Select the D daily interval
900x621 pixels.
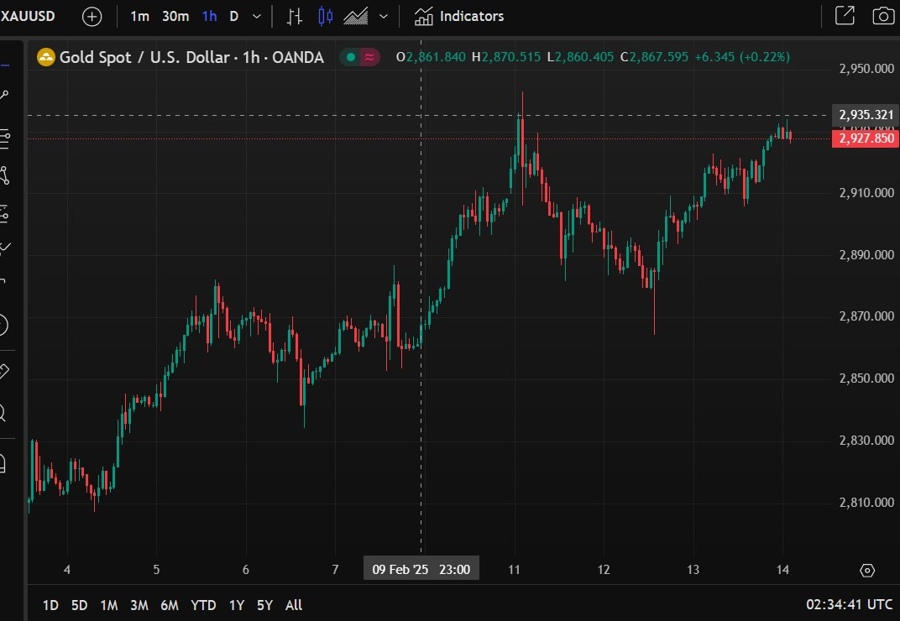point(234,16)
